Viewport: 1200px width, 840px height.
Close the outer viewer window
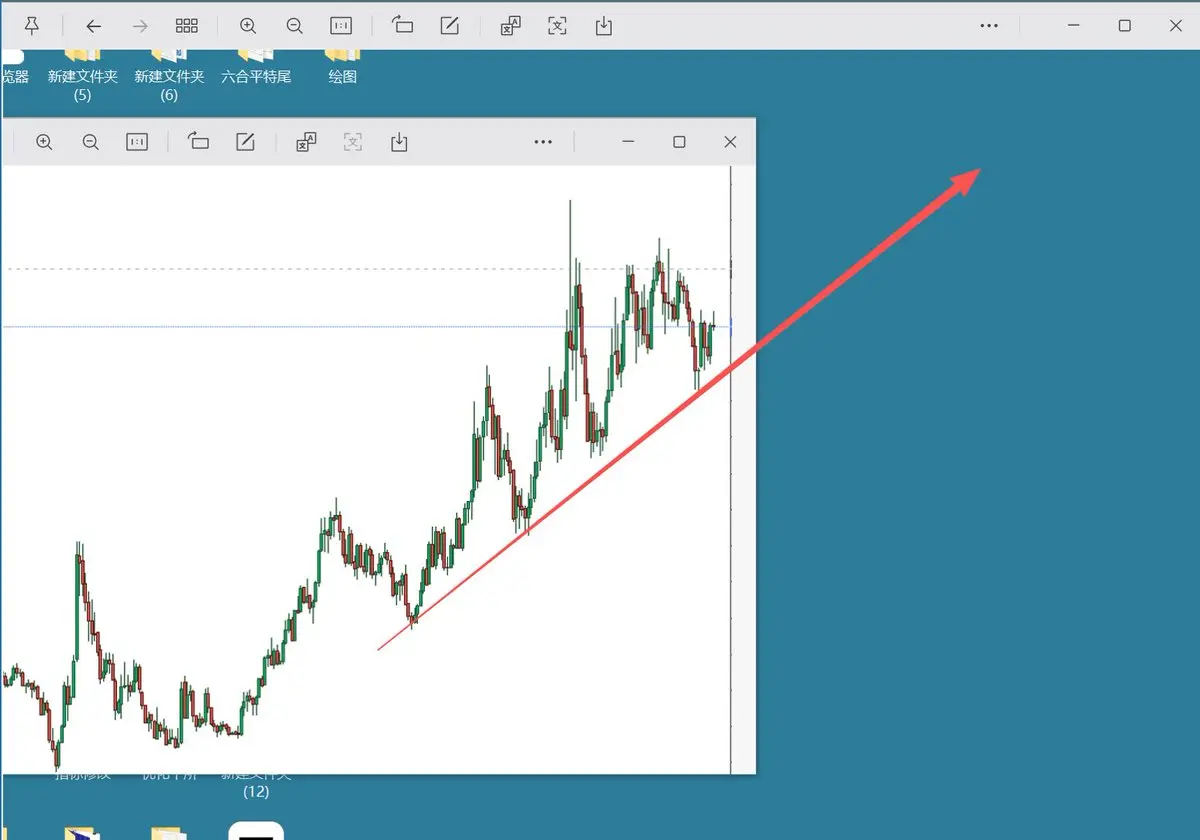(1174, 26)
